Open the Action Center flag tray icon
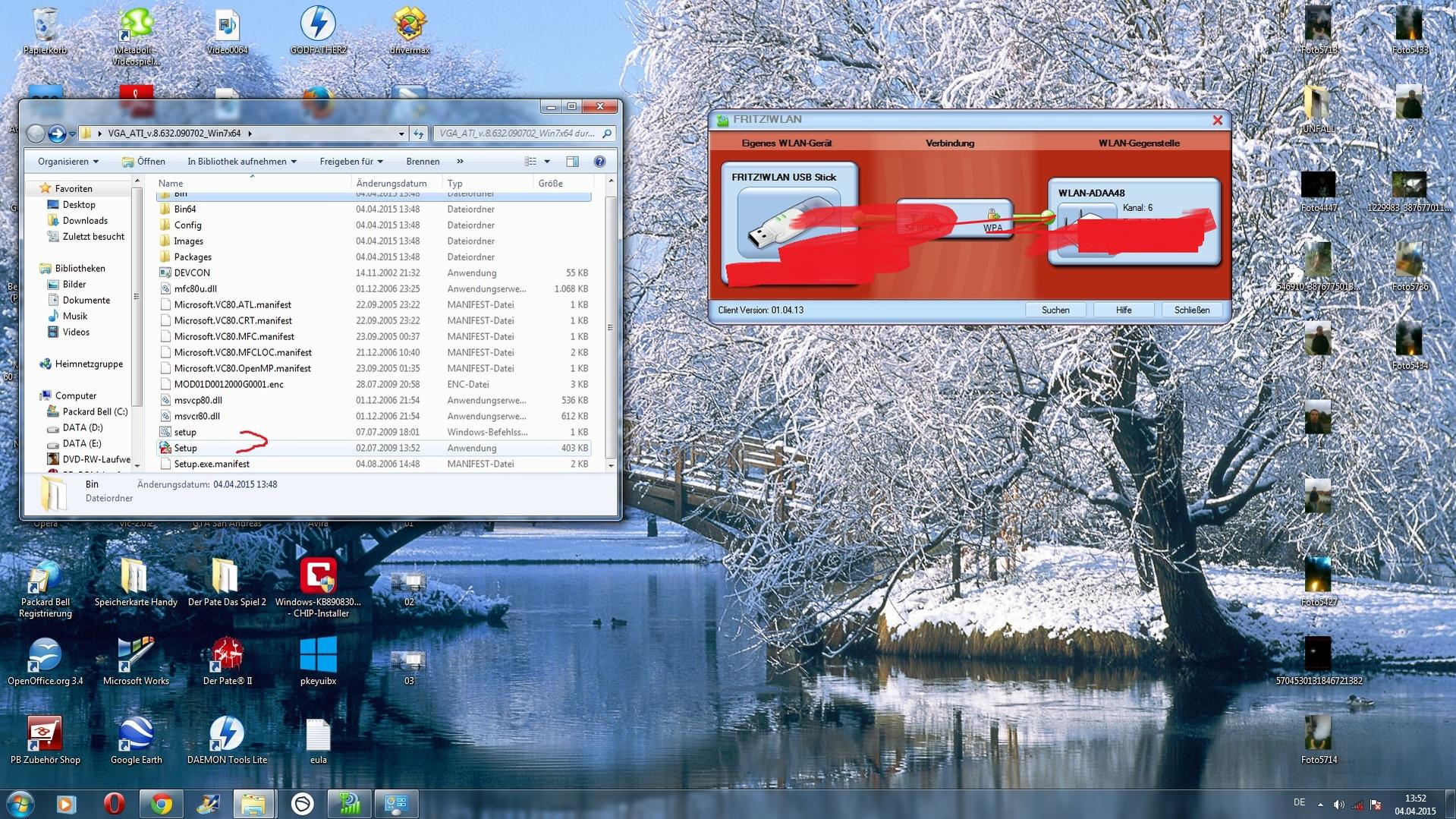 coord(1375,804)
